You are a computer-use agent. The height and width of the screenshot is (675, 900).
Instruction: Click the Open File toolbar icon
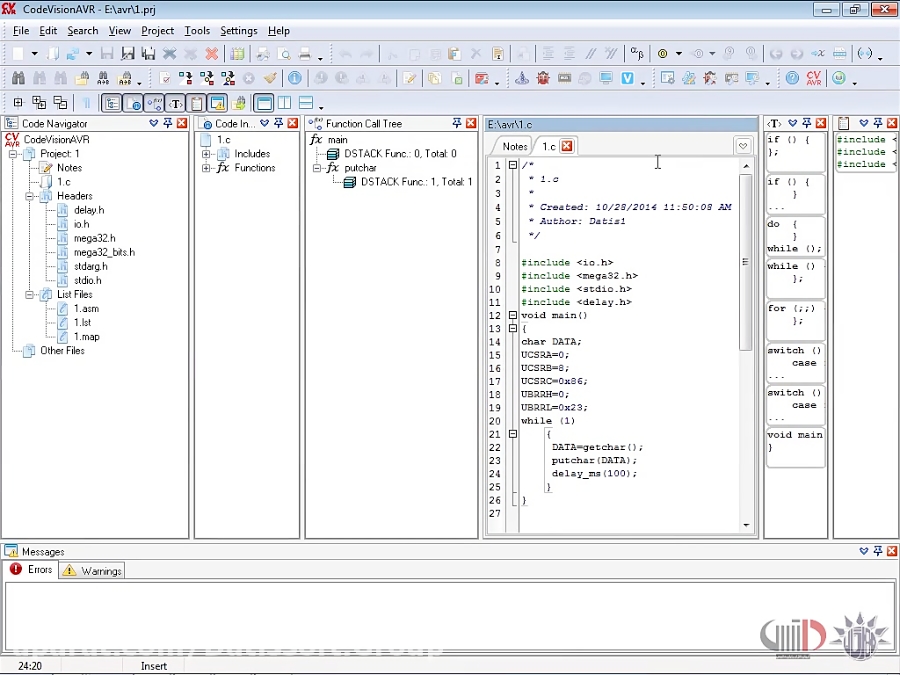(x=52, y=53)
